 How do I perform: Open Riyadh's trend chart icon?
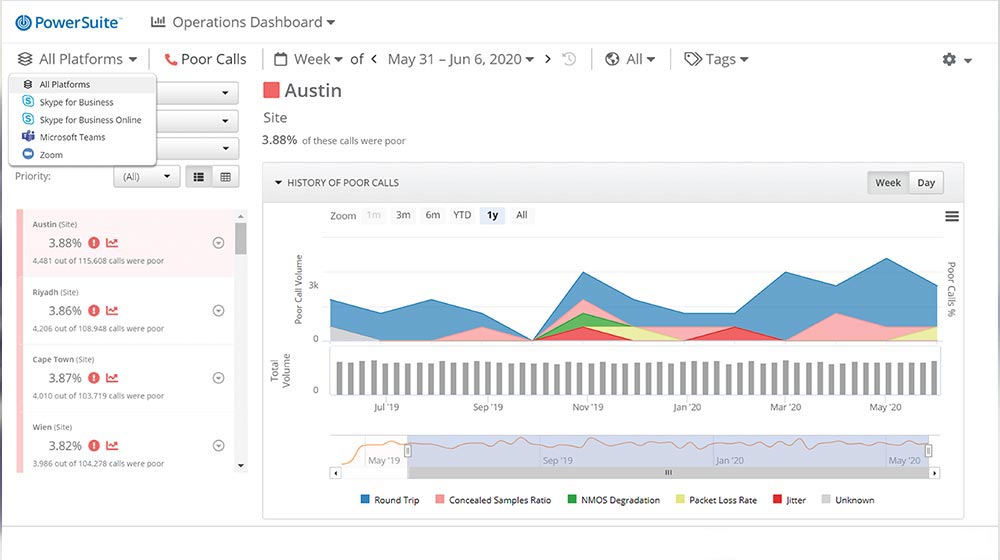pos(112,311)
